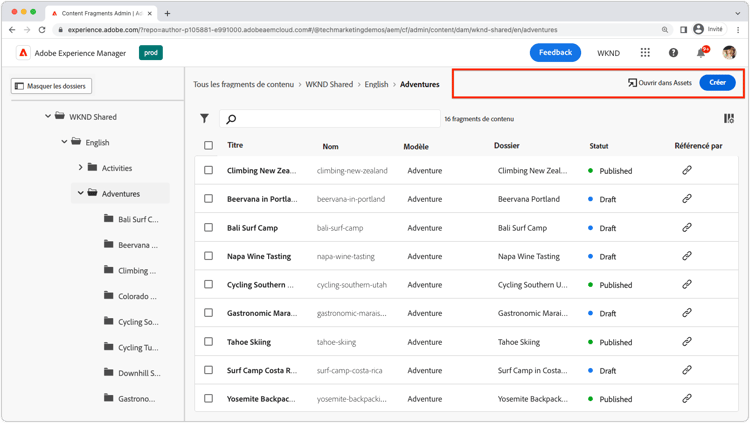Check the Cycling Southern Utah row
750x423 pixels.
(x=209, y=284)
